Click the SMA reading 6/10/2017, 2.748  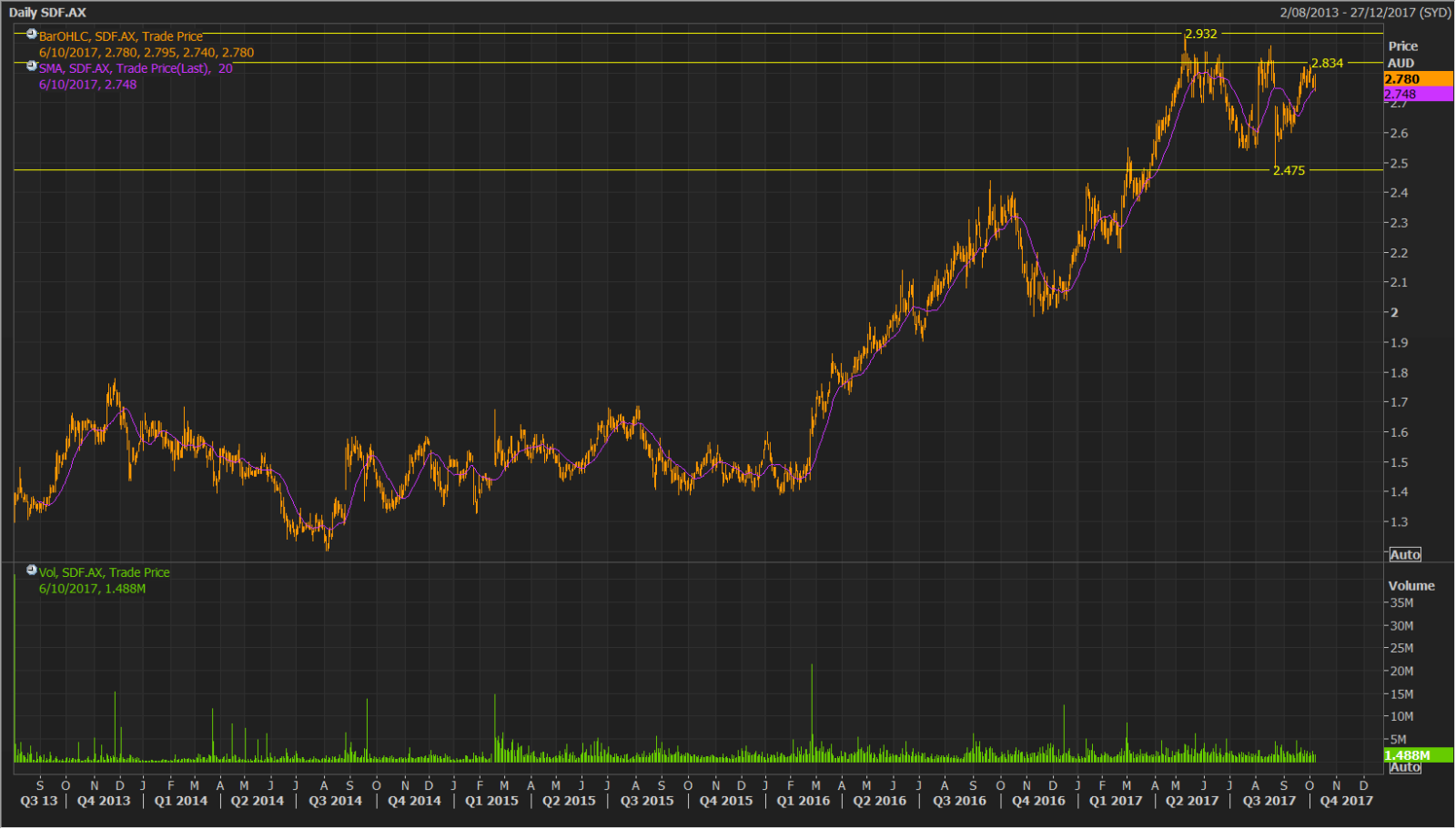tap(88, 85)
